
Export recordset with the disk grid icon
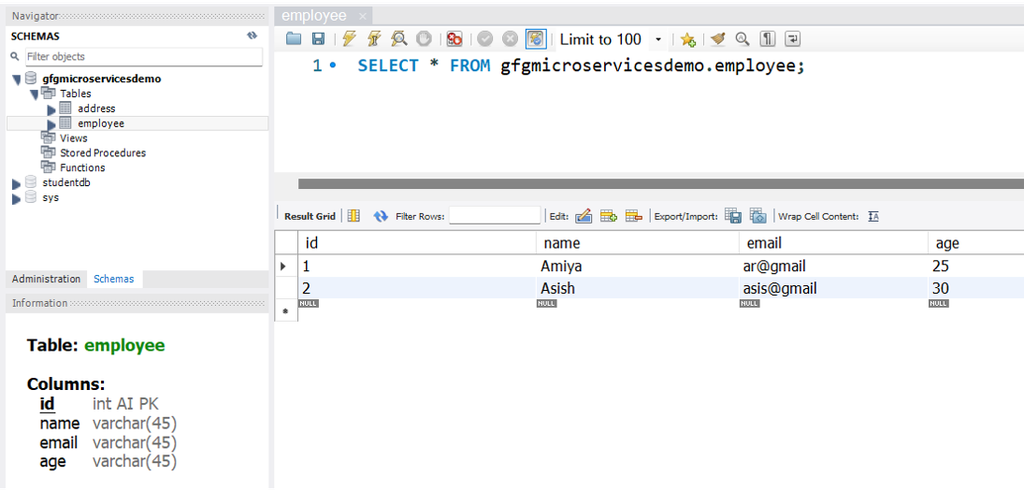tap(733, 216)
